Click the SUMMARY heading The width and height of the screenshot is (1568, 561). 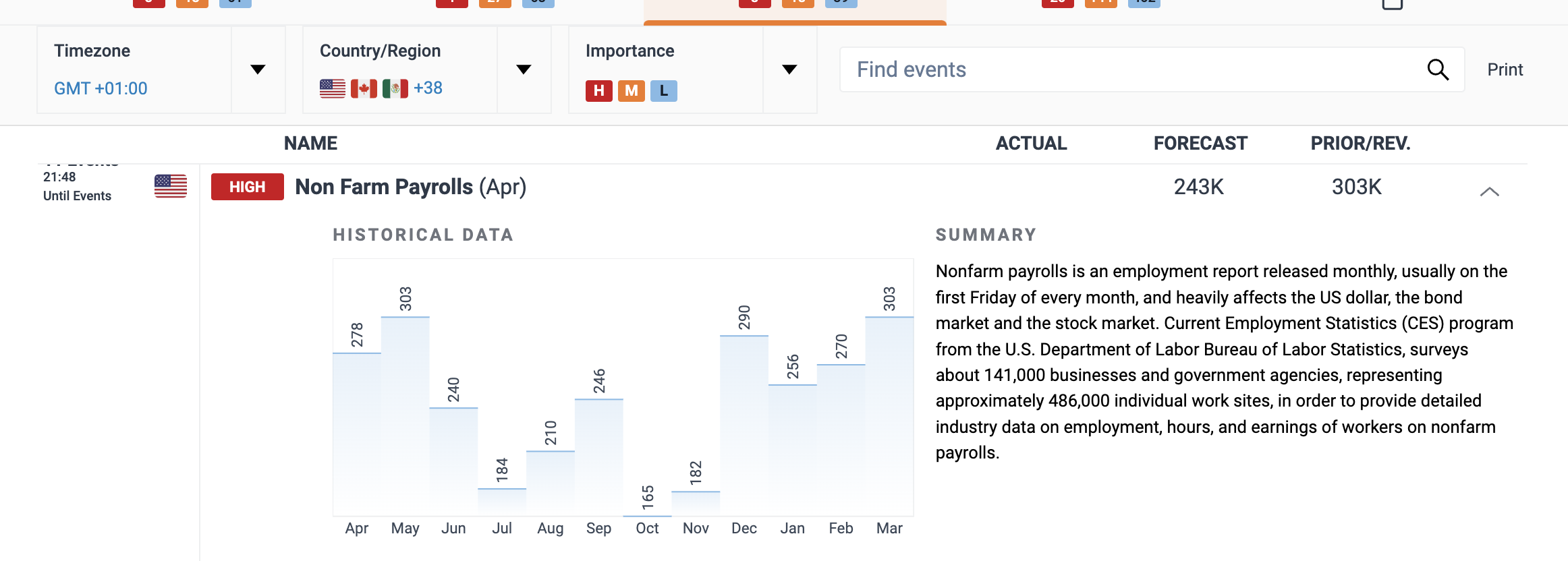pos(986,235)
